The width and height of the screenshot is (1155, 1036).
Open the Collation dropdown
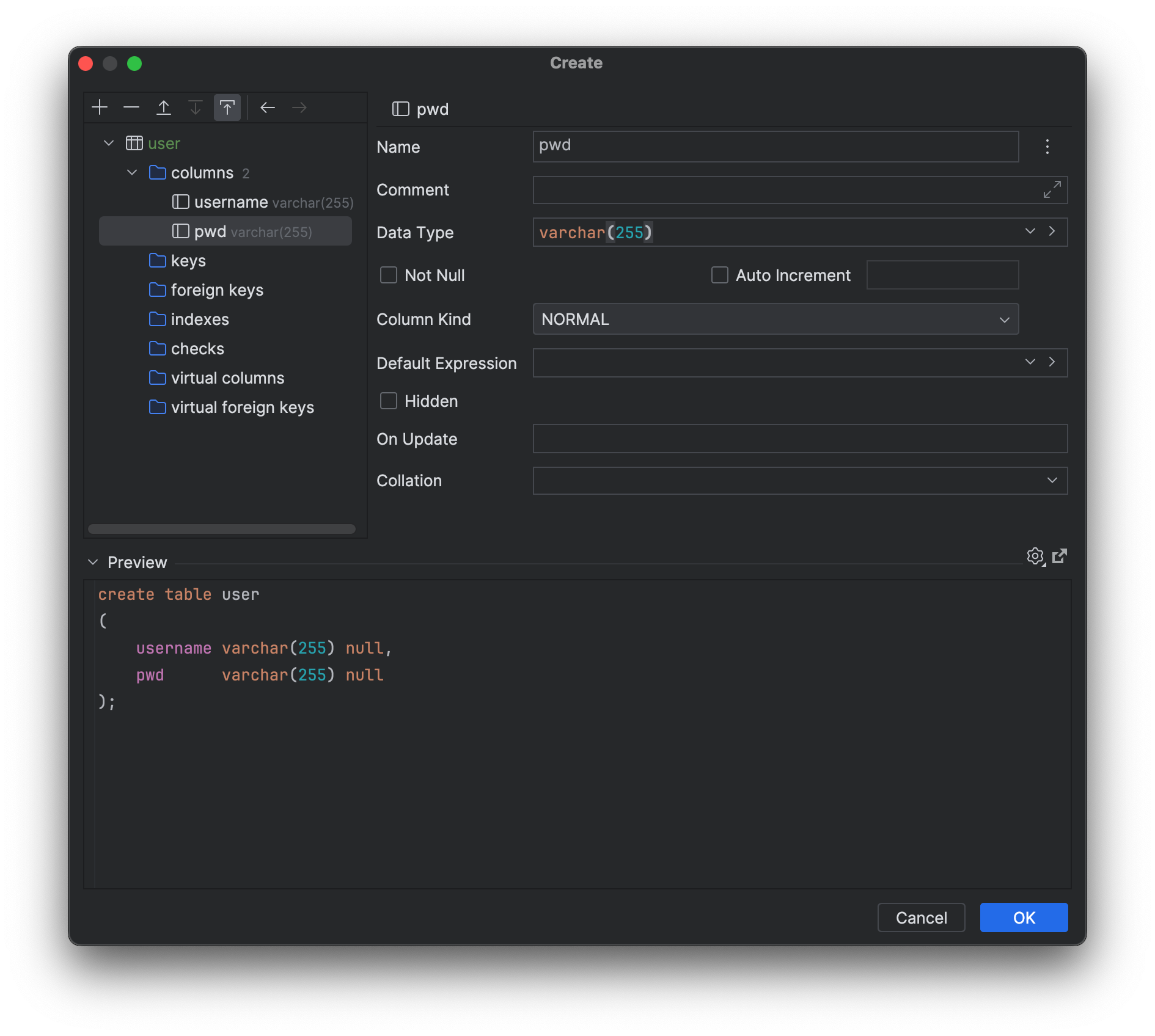point(799,481)
